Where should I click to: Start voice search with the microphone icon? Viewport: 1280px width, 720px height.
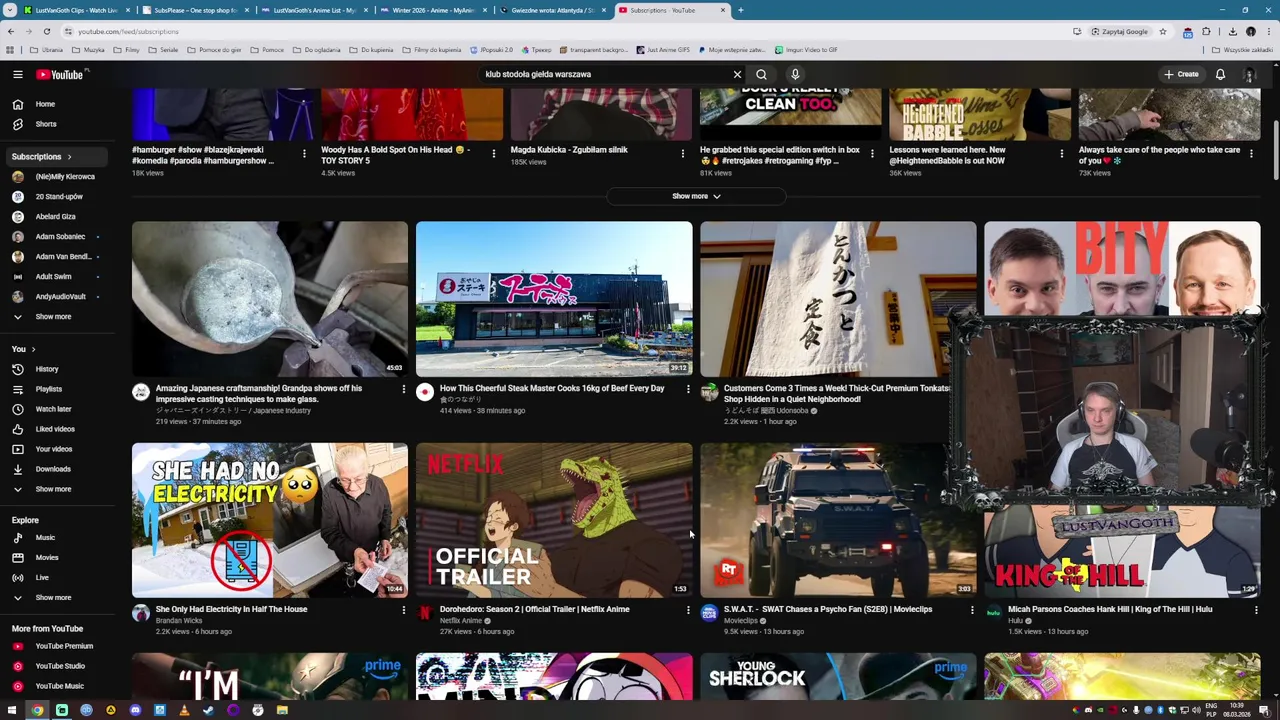[795, 74]
